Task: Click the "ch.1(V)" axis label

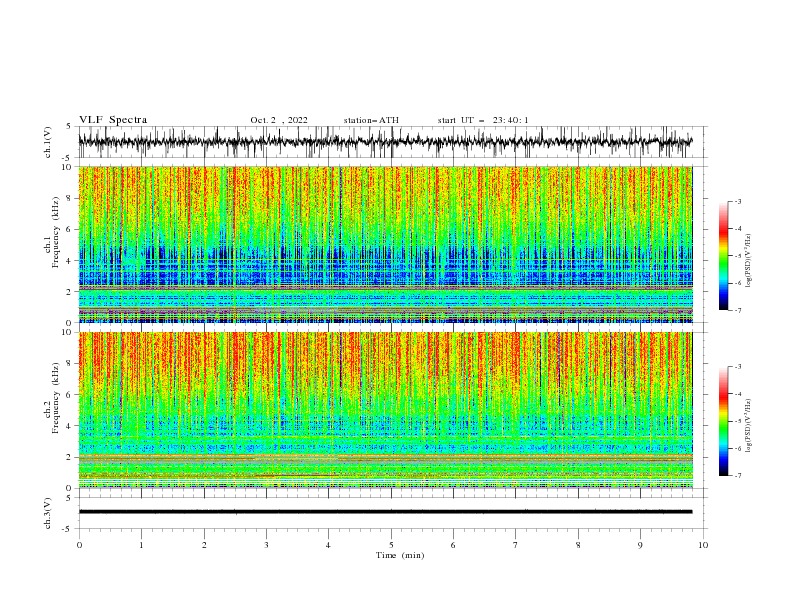Action: pos(48,142)
